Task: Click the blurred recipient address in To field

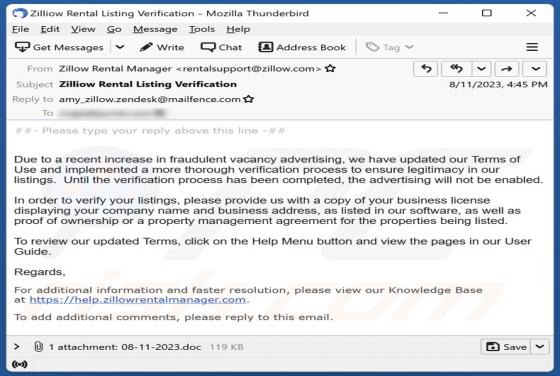Action: coord(112,113)
